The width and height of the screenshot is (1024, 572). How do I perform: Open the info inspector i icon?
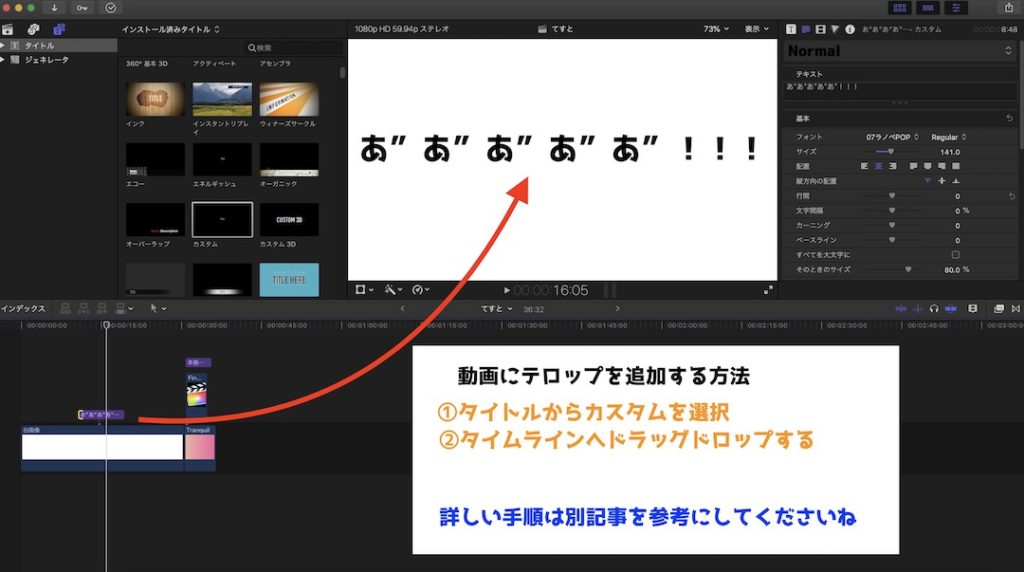pos(850,29)
